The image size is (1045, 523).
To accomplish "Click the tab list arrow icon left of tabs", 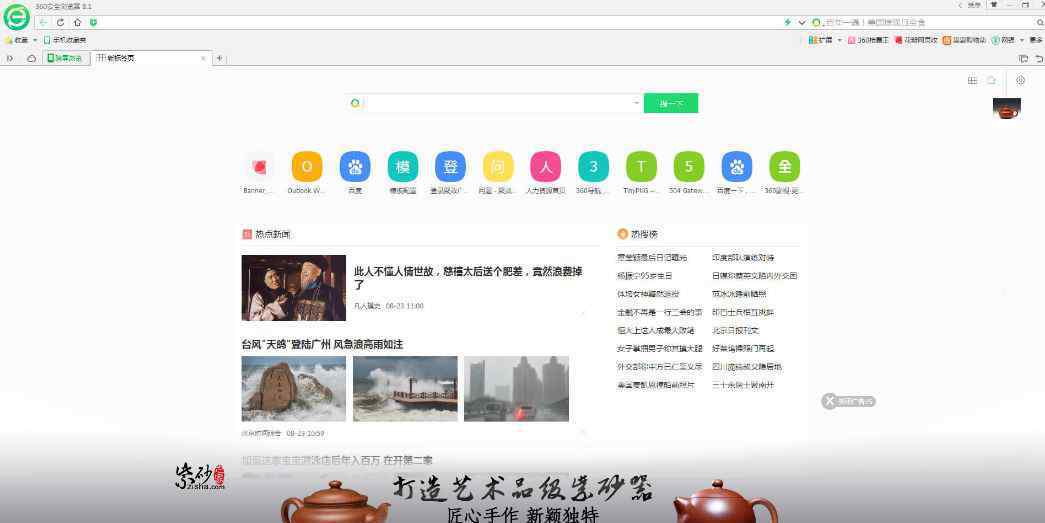I will coord(10,59).
